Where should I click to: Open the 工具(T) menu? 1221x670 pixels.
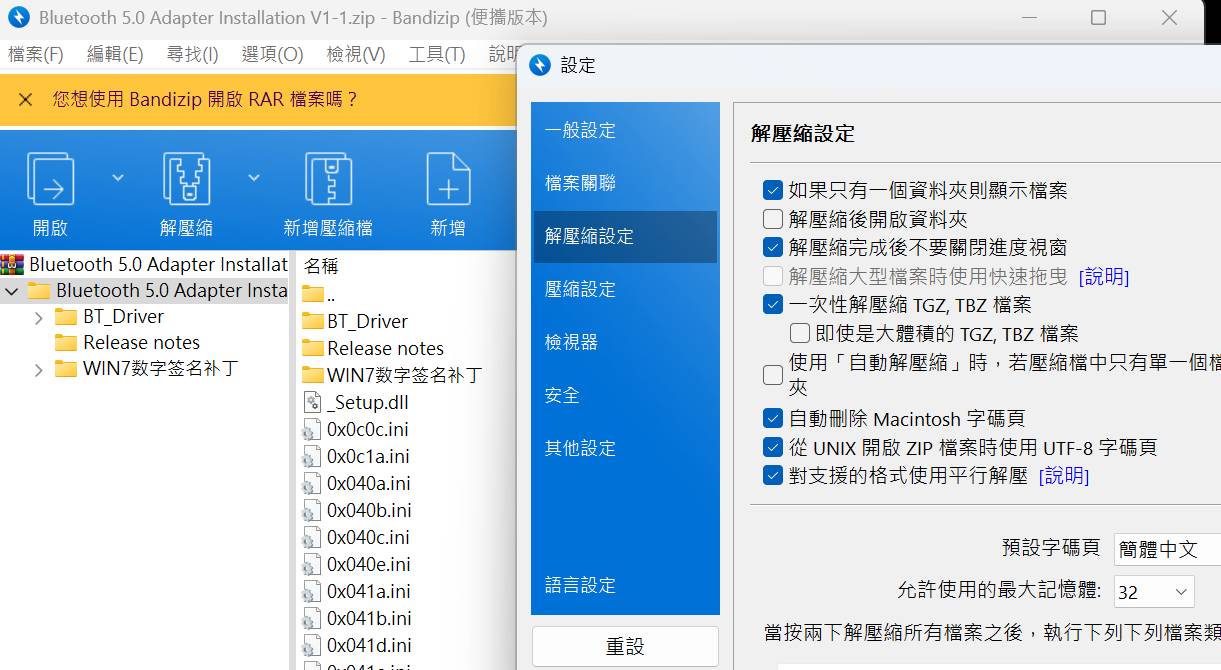pos(437,55)
